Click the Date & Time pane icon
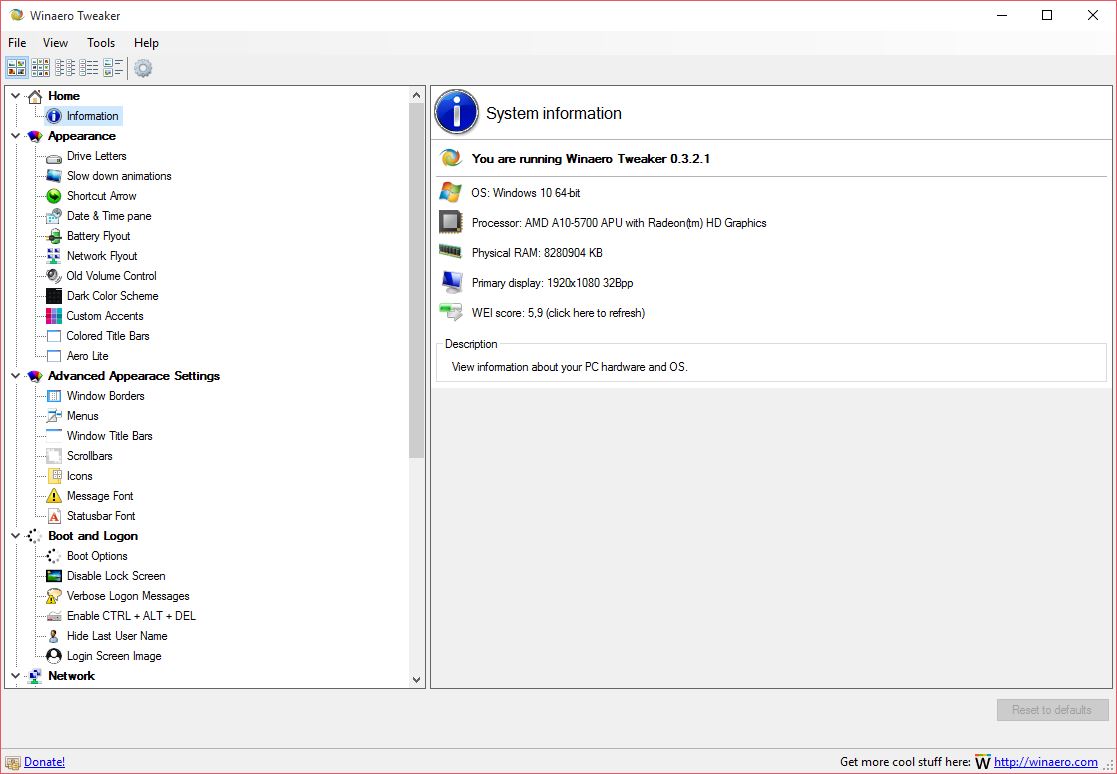Screen dimensions: 1117x774 pyautogui.click(x=54, y=216)
